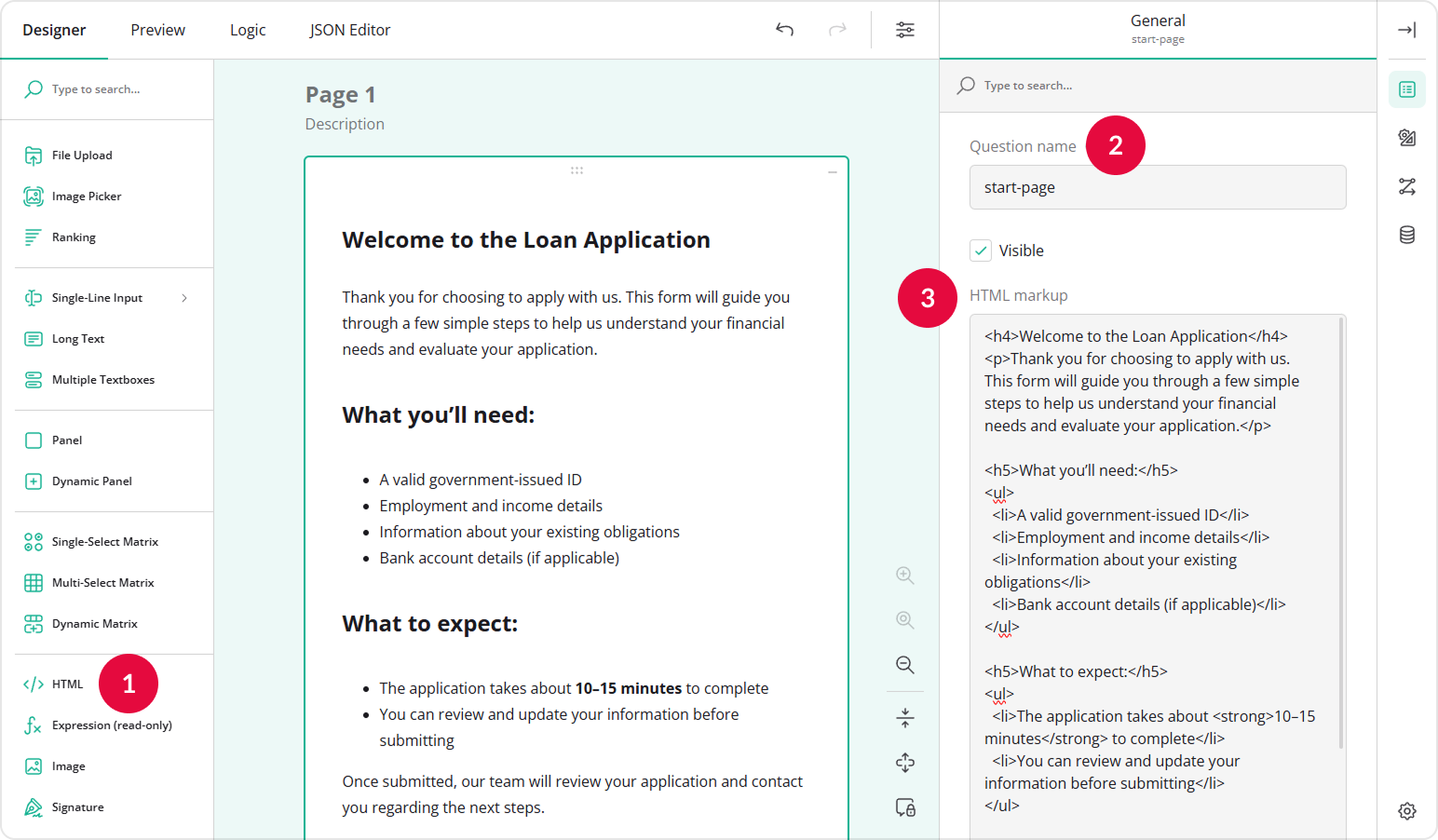Collapse the right properties panel
Viewport: 1438px width, 840px height.
[1406, 29]
